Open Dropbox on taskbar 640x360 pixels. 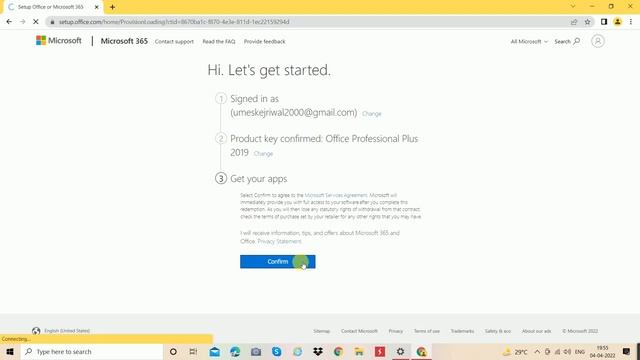tap(318, 351)
